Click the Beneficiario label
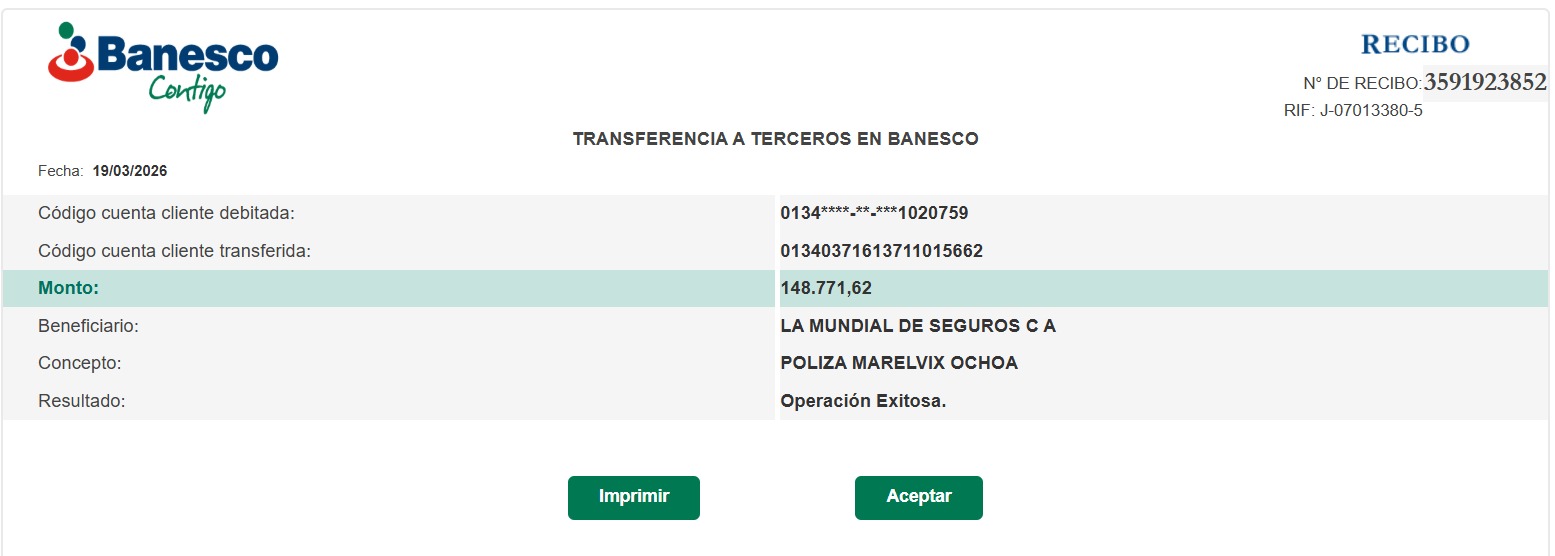This screenshot has height=556, width=1555. pos(88,326)
